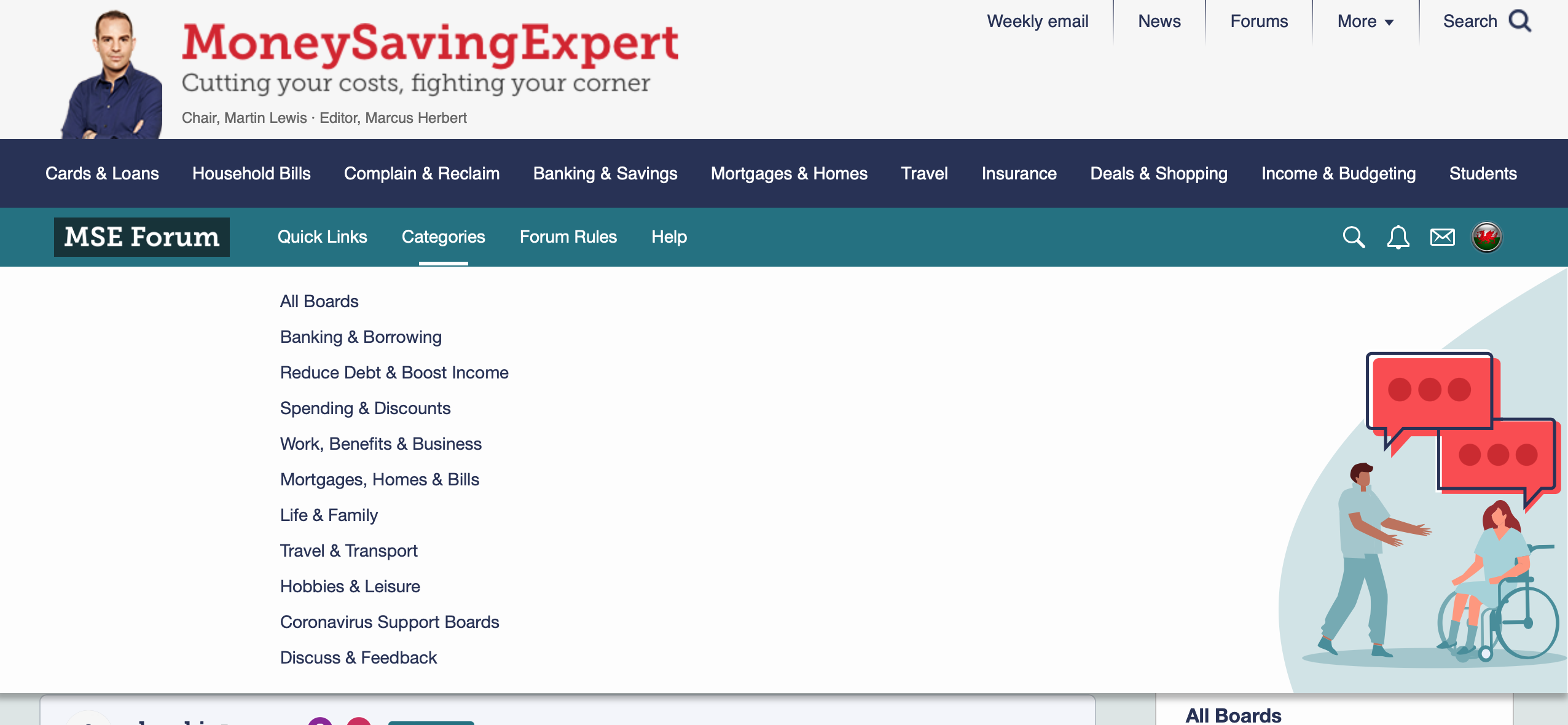Open the Forum Rules menu
Screen dimensions: 1568x725
tap(568, 237)
